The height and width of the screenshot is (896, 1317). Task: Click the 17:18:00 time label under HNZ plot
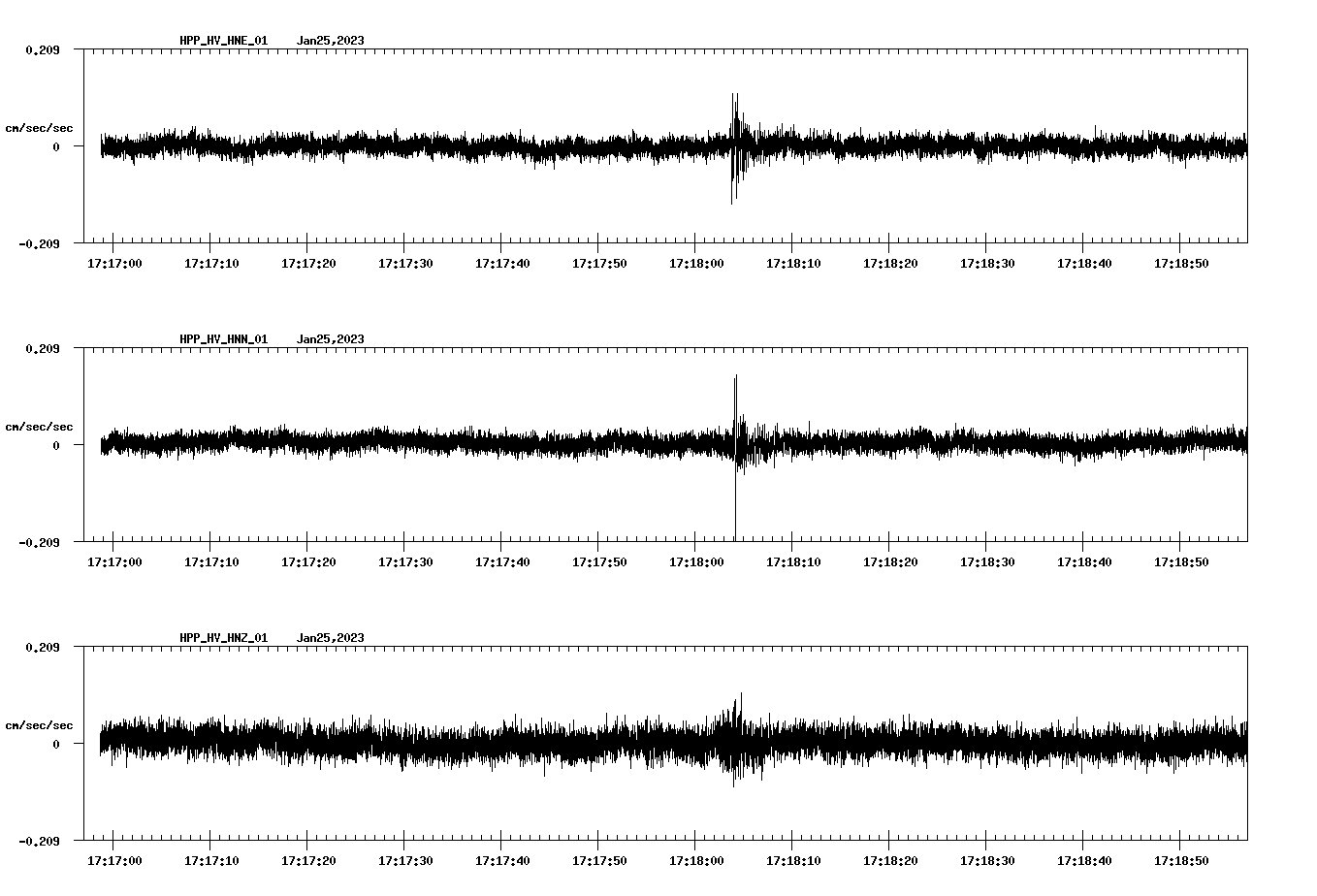(x=696, y=860)
